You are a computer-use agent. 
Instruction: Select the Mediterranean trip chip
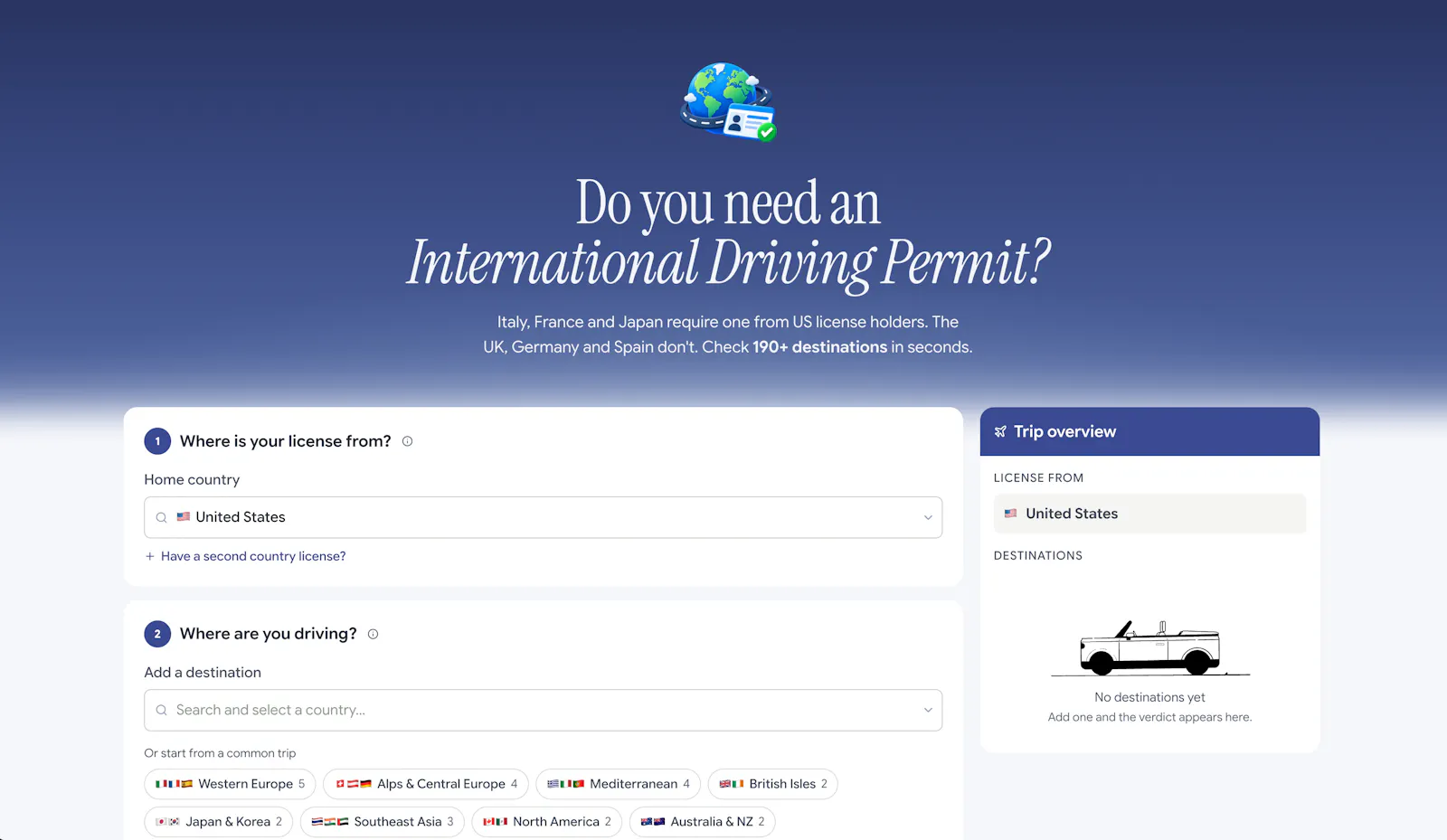619,784
